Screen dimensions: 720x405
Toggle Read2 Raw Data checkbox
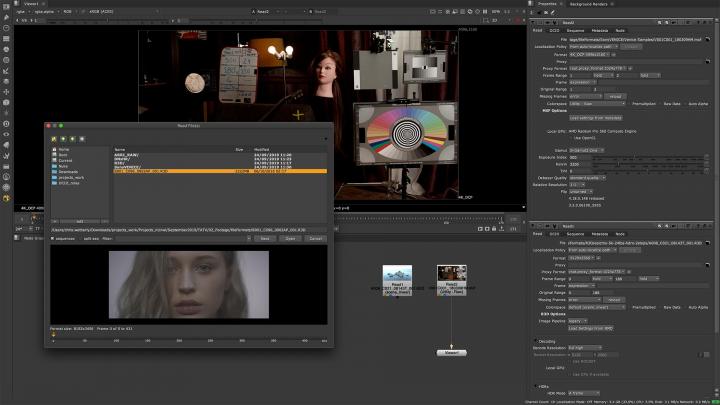tap(661, 104)
